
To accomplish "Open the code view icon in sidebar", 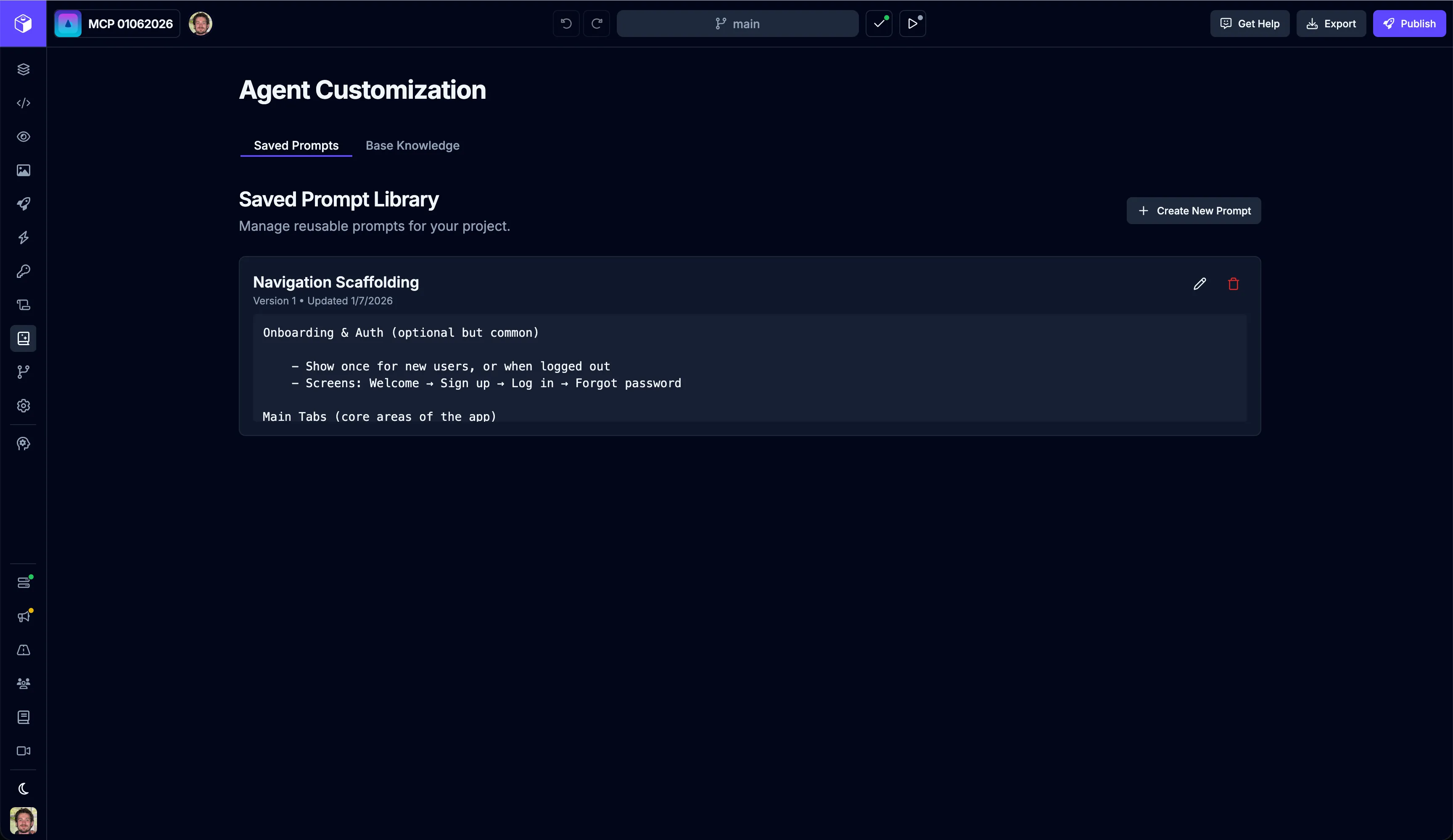I will pyautogui.click(x=23, y=103).
